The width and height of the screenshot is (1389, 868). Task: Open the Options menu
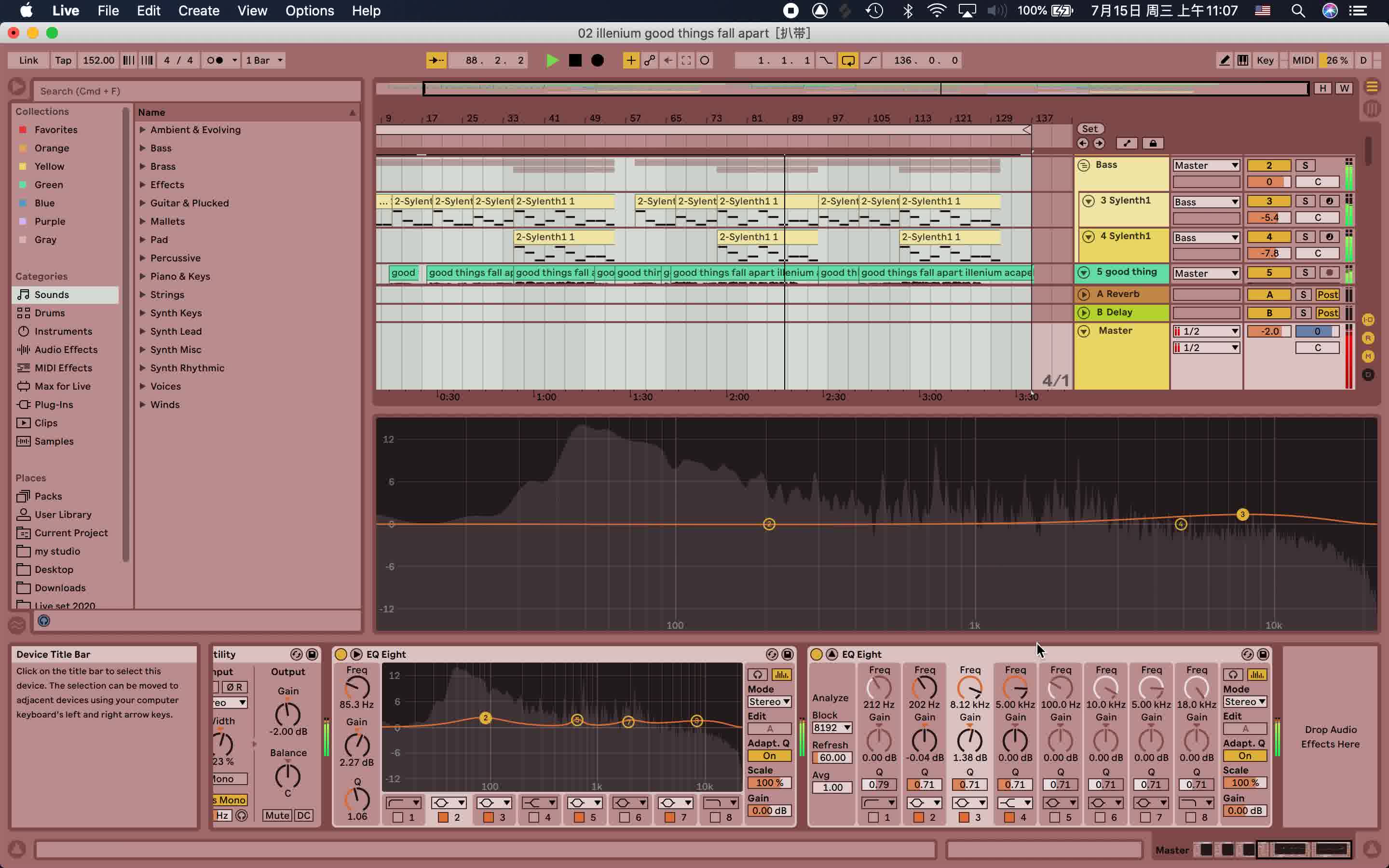[310, 10]
